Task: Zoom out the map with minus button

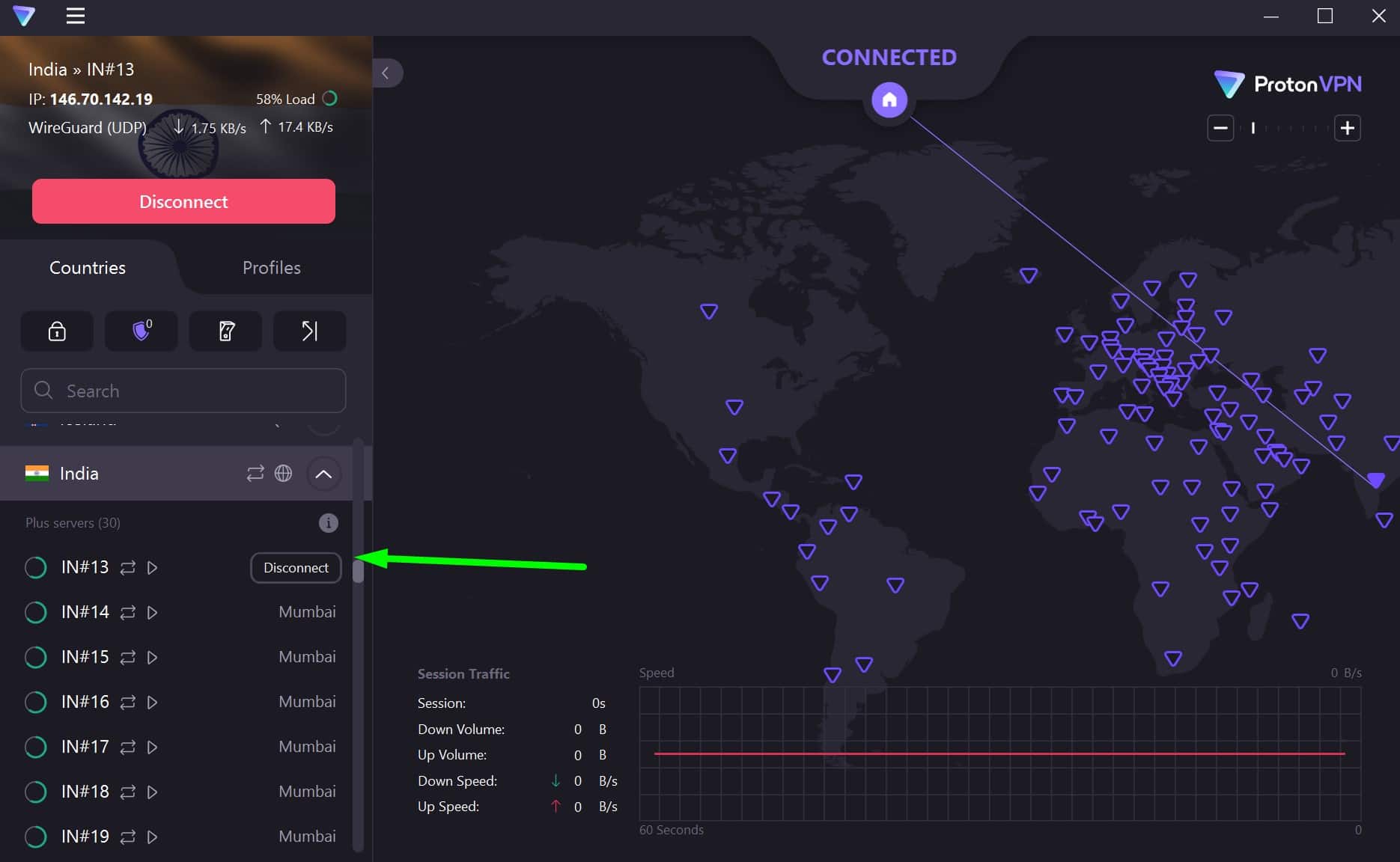Action: [1220, 128]
